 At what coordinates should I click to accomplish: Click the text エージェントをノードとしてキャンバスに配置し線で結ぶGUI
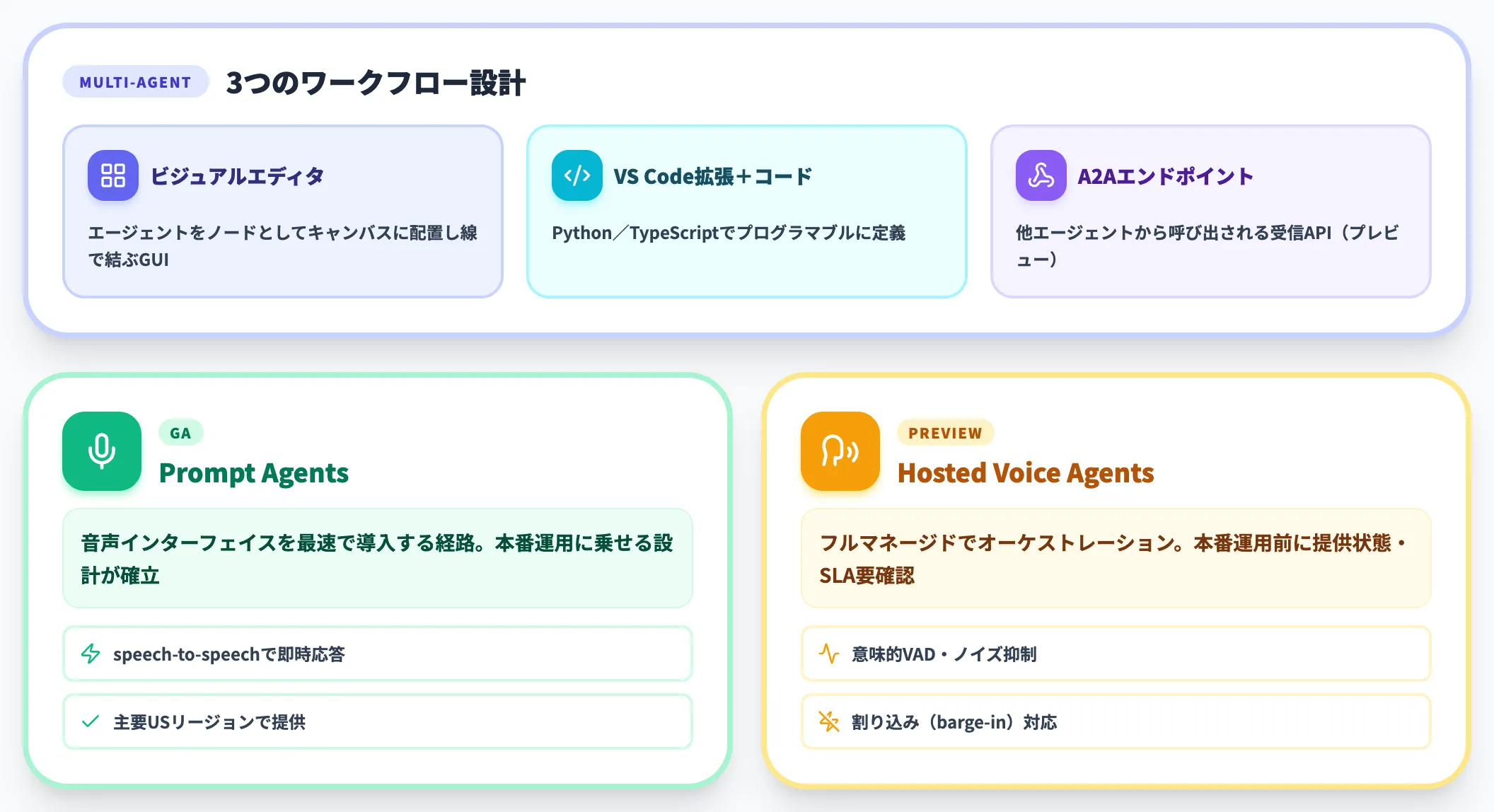[282, 246]
